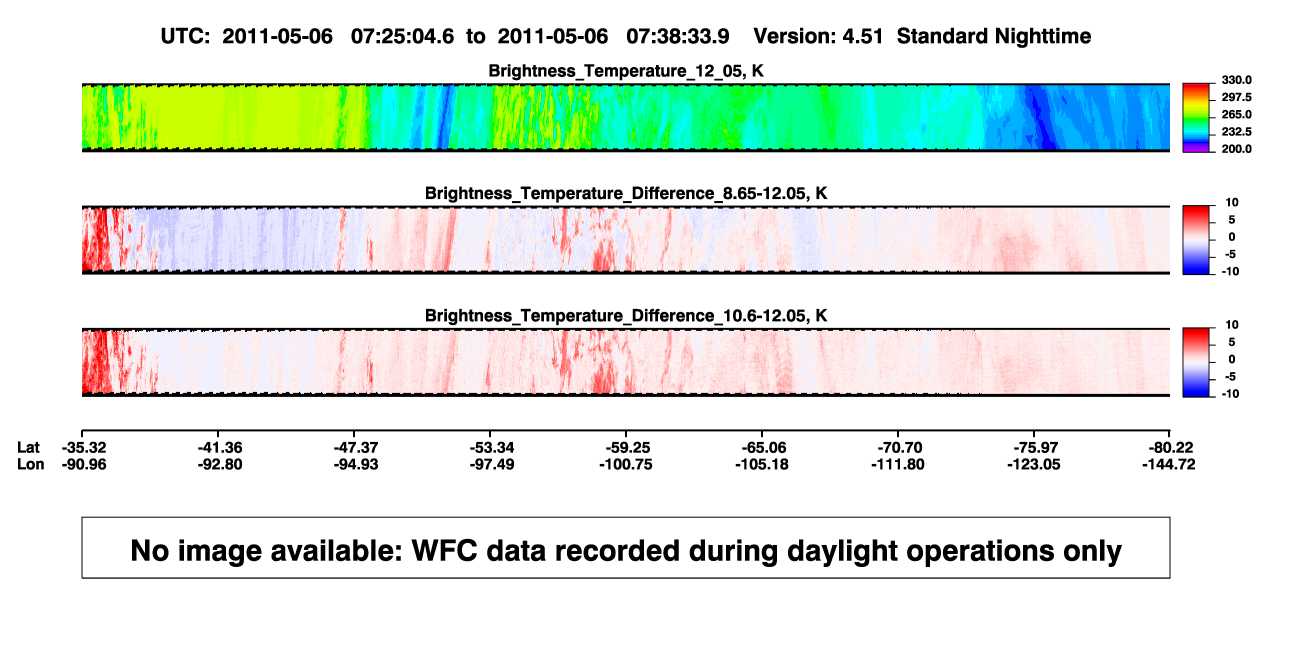Click latitude value -70.70
The height and width of the screenshot is (667, 1300).
898,447
